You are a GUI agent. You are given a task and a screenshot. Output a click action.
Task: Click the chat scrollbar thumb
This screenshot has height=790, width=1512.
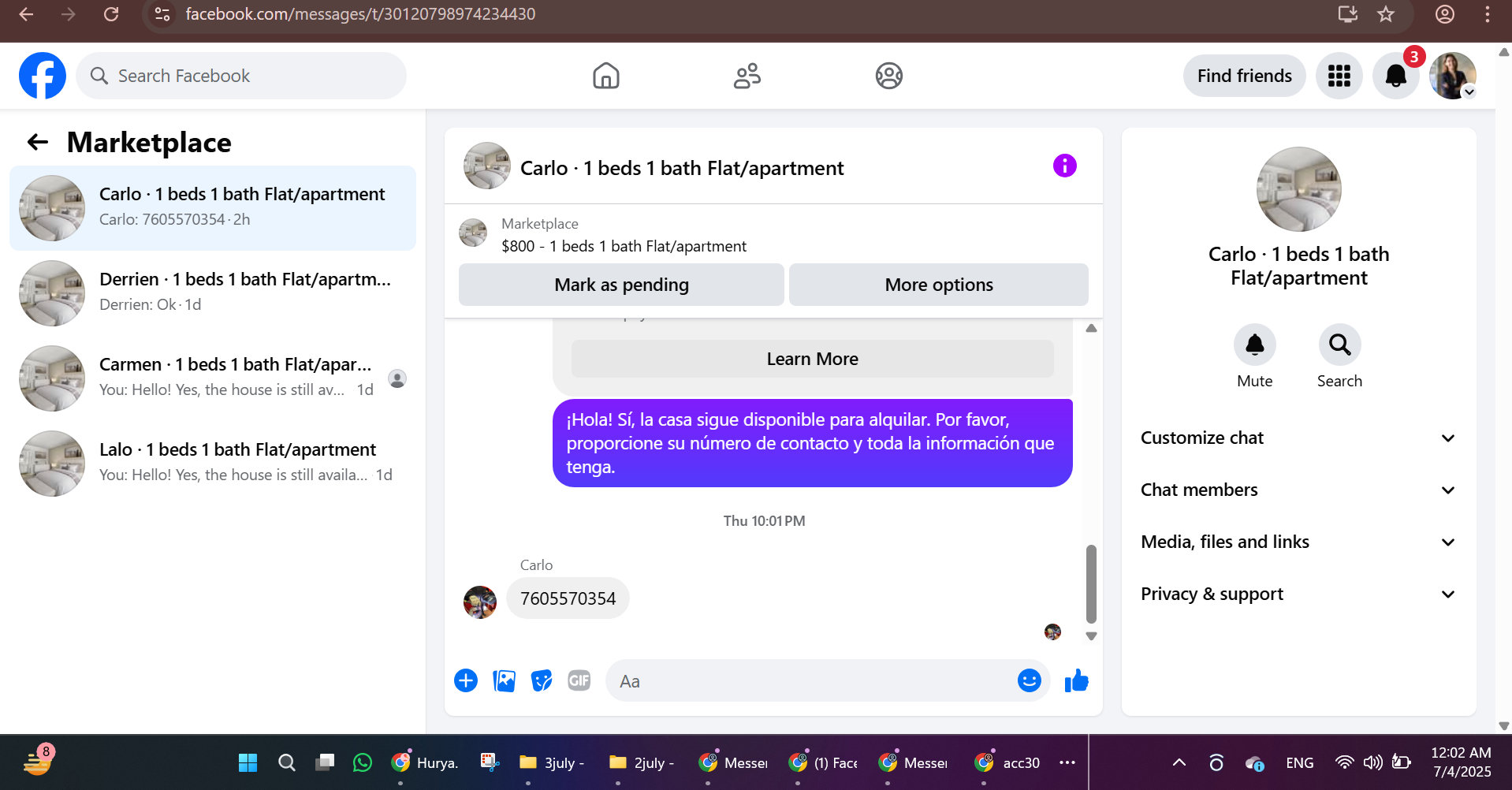[x=1091, y=583]
